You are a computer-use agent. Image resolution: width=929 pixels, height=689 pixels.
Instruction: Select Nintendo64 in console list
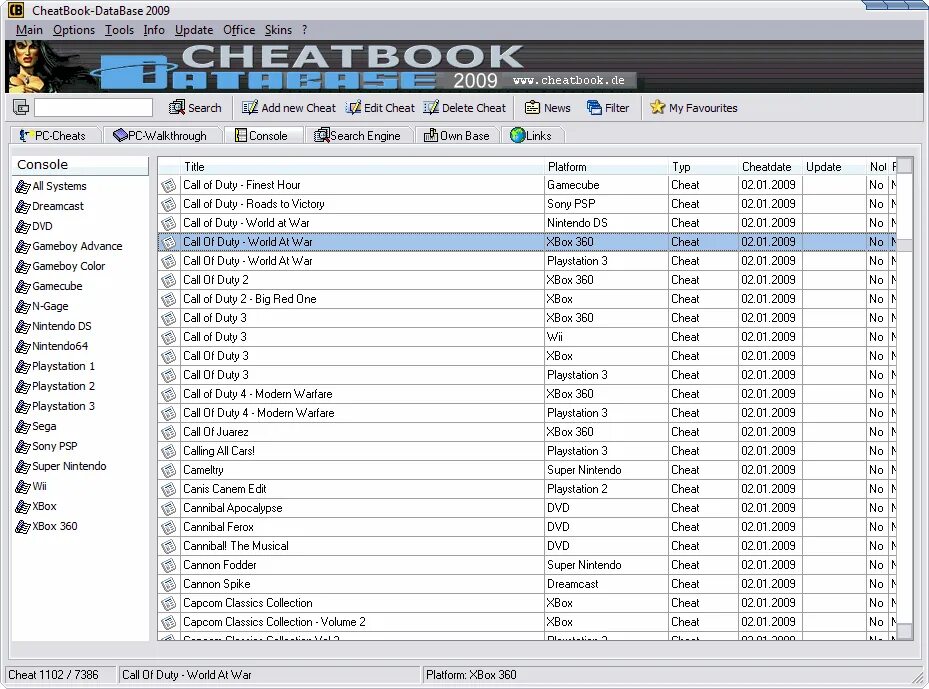pyautogui.click(x=52, y=346)
